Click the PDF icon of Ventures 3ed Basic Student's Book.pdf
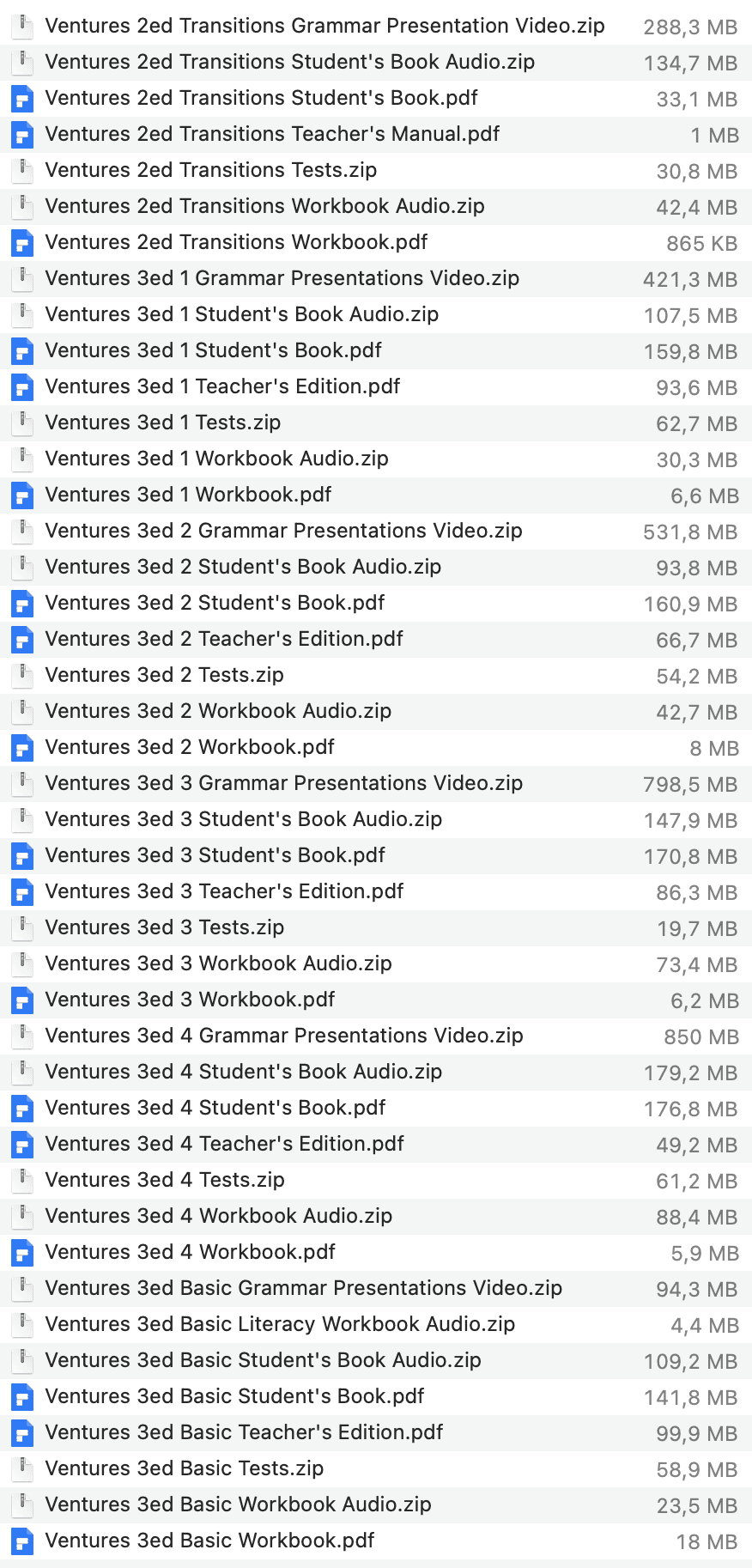 (x=22, y=1397)
